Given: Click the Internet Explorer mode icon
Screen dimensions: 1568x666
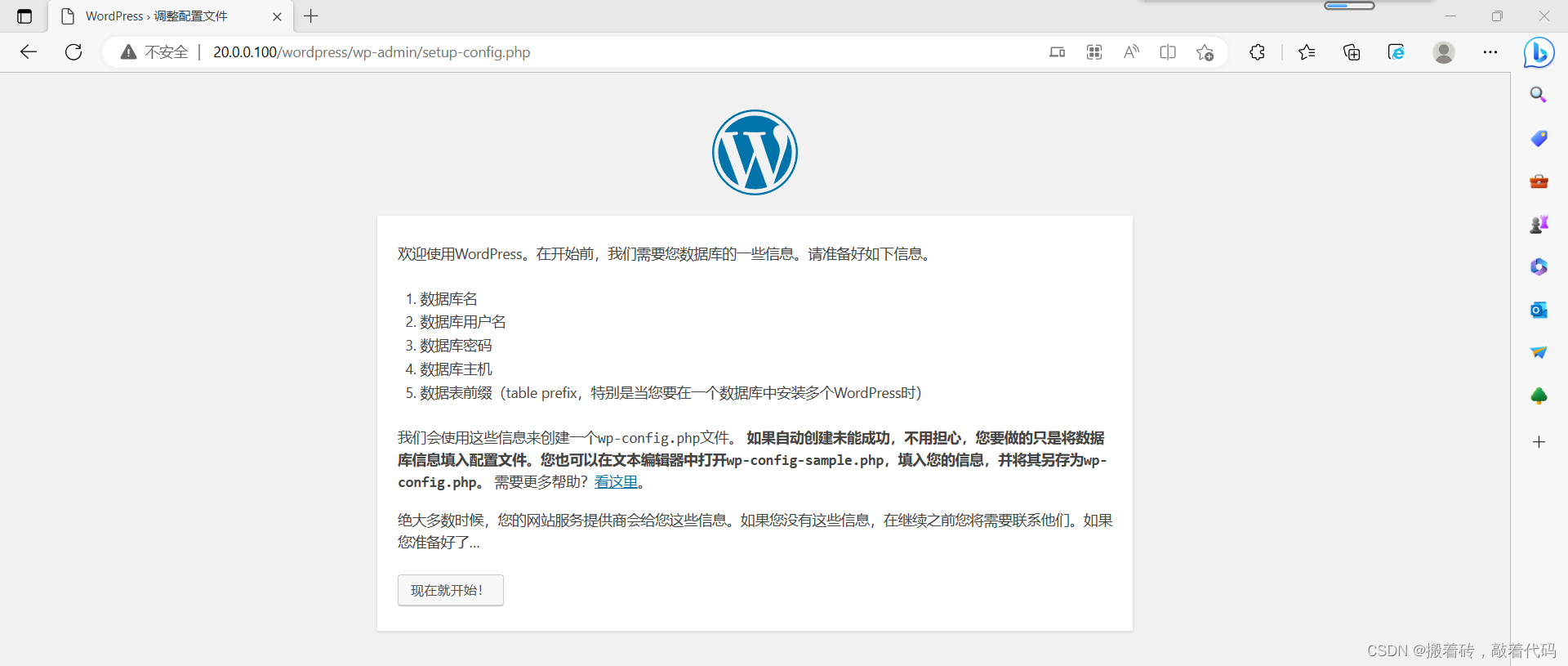Looking at the screenshot, I should coord(1396,52).
